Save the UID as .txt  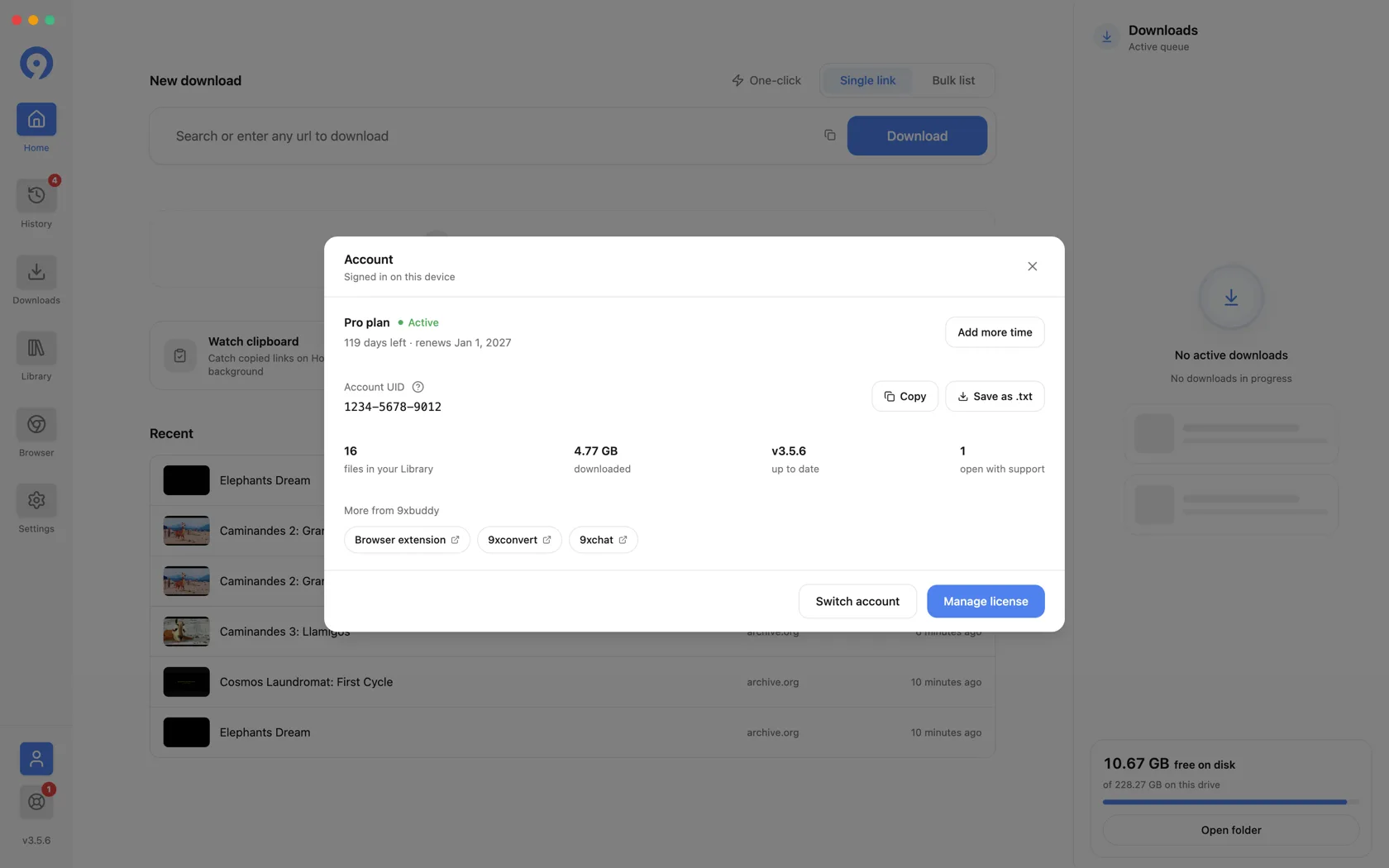click(x=995, y=396)
